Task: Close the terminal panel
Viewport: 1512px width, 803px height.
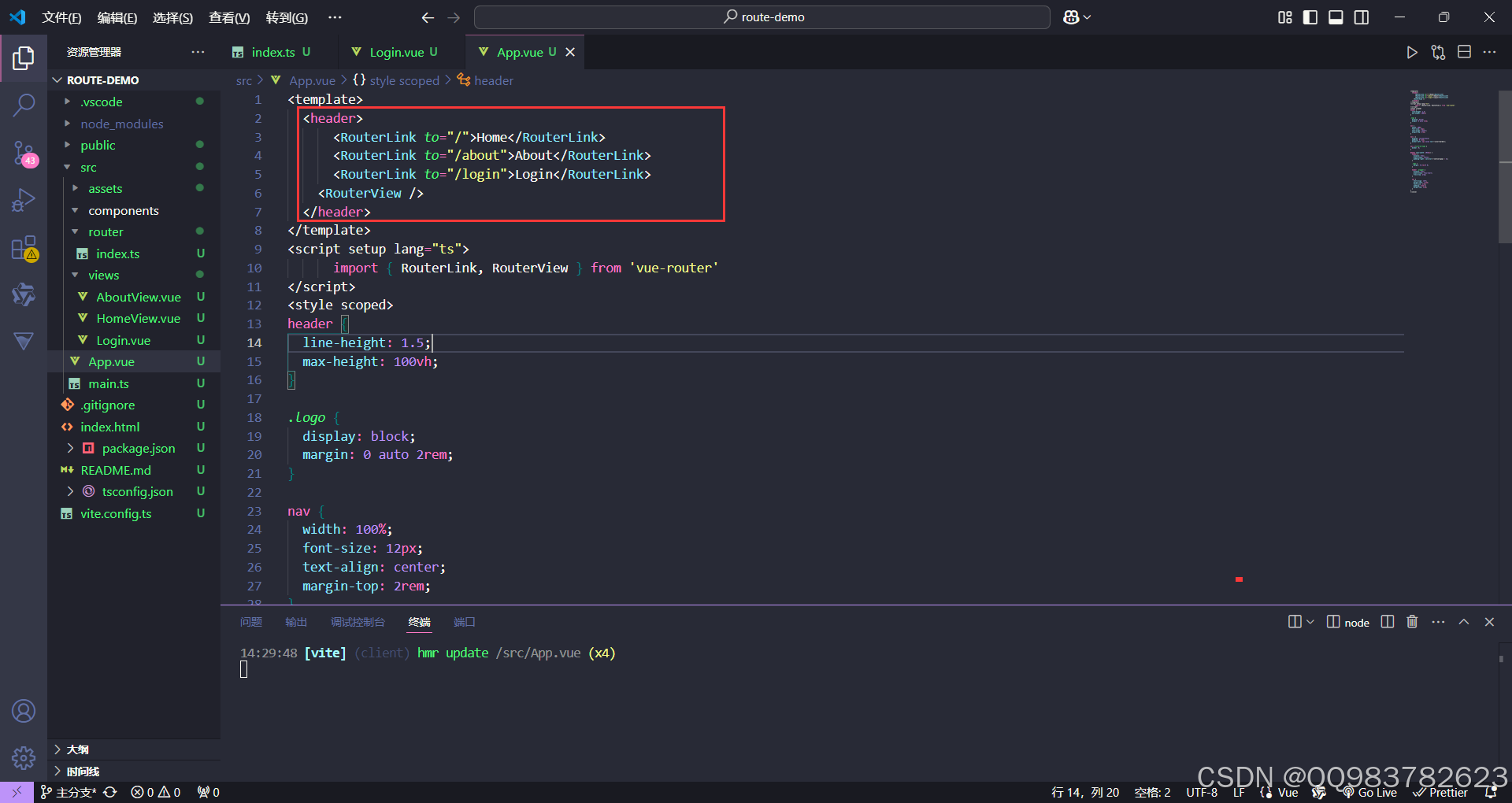Action: (x=1489, y=622)
